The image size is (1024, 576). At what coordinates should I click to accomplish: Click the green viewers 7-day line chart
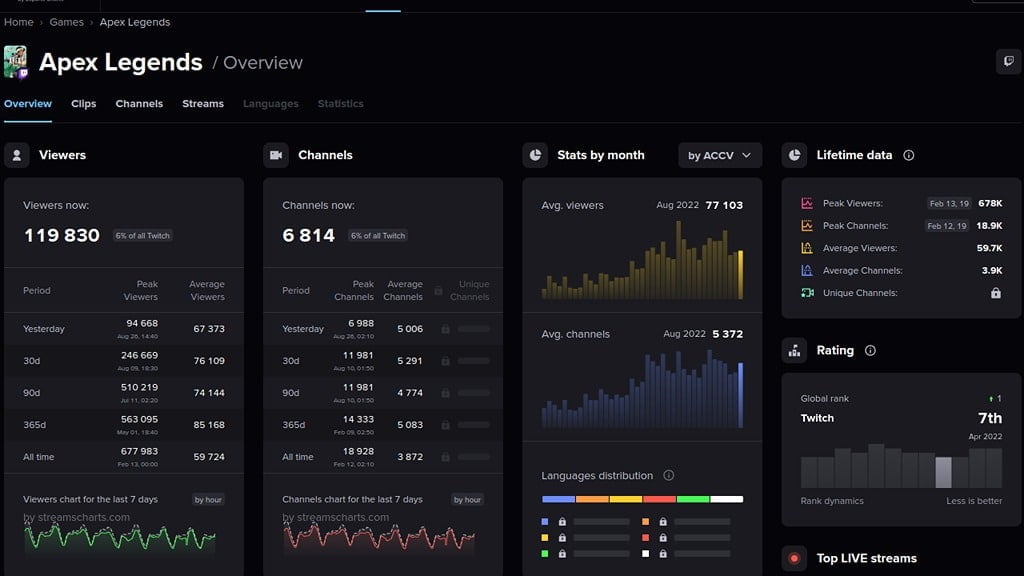point(120,537)
